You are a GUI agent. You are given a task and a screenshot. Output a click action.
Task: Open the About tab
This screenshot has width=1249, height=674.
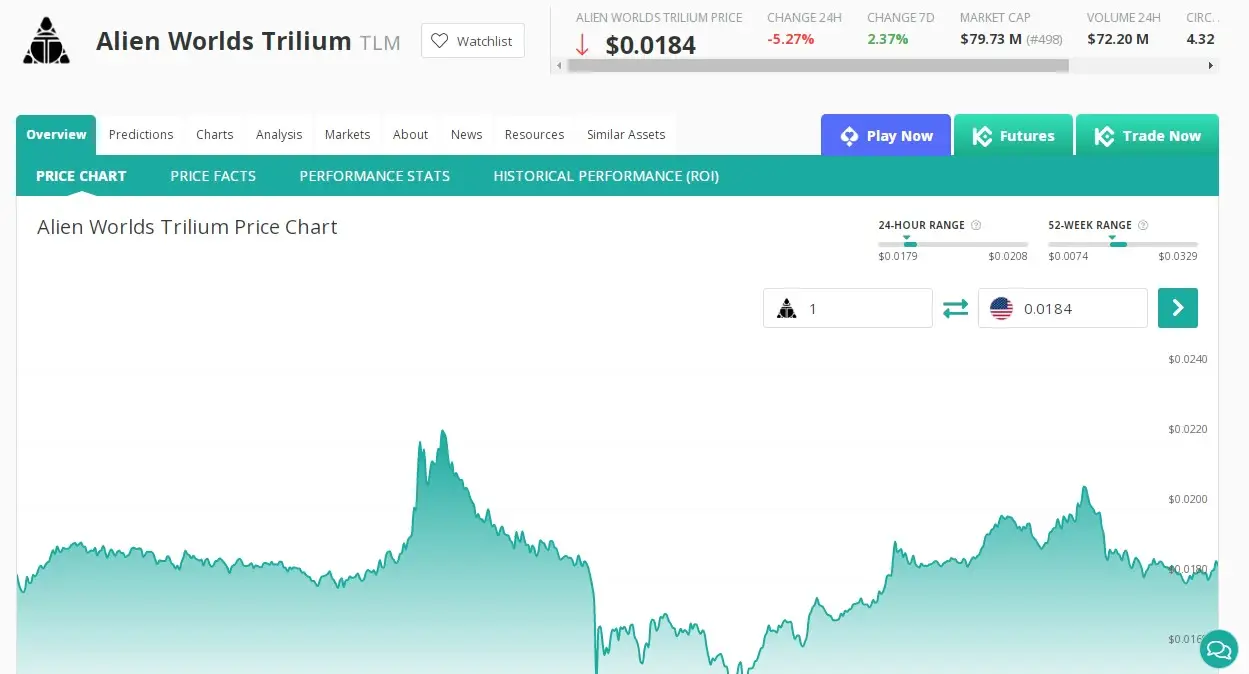point(410,135)
